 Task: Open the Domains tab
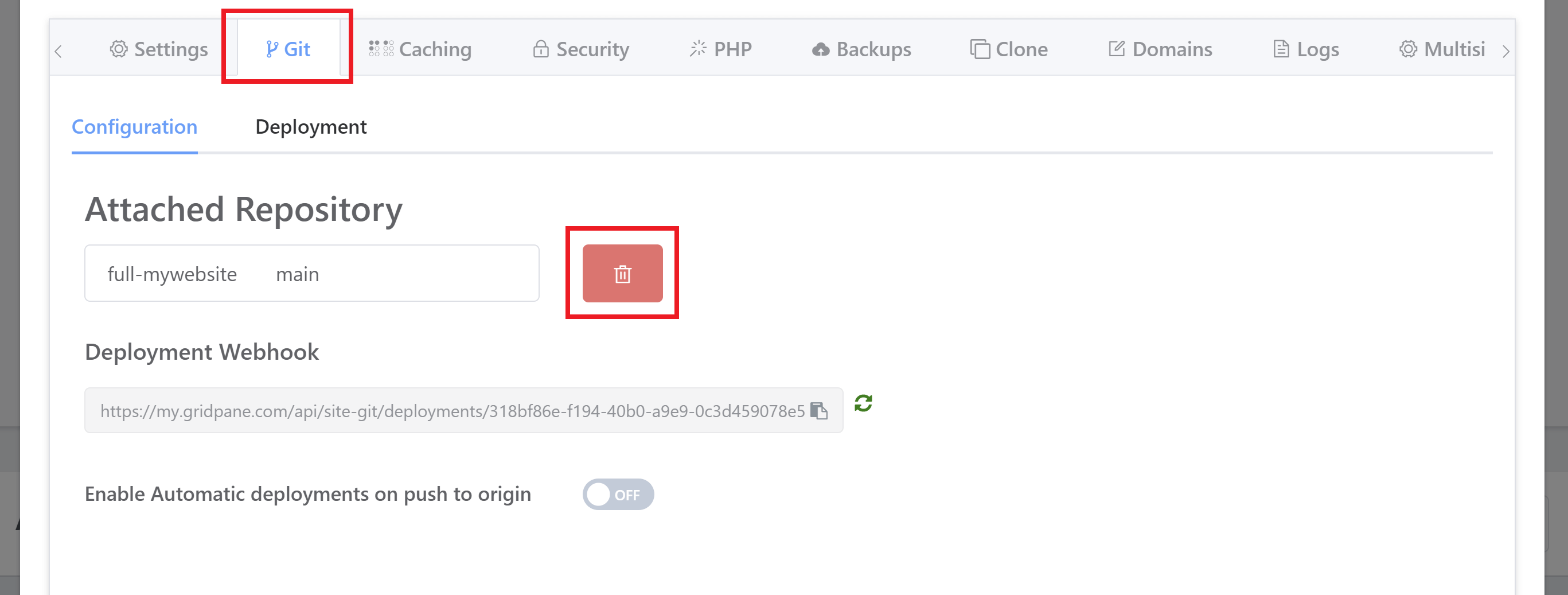pos(1160,49)
